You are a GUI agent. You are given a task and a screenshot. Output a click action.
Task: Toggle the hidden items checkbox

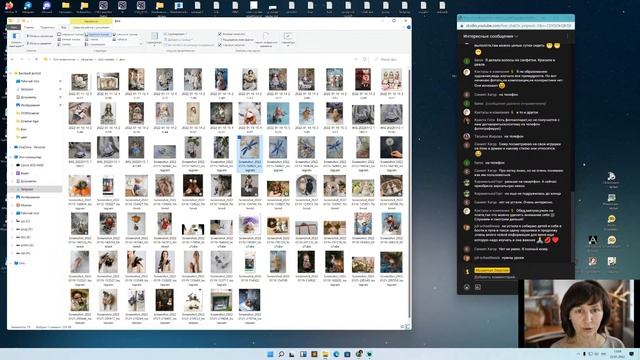click(232, 45)
